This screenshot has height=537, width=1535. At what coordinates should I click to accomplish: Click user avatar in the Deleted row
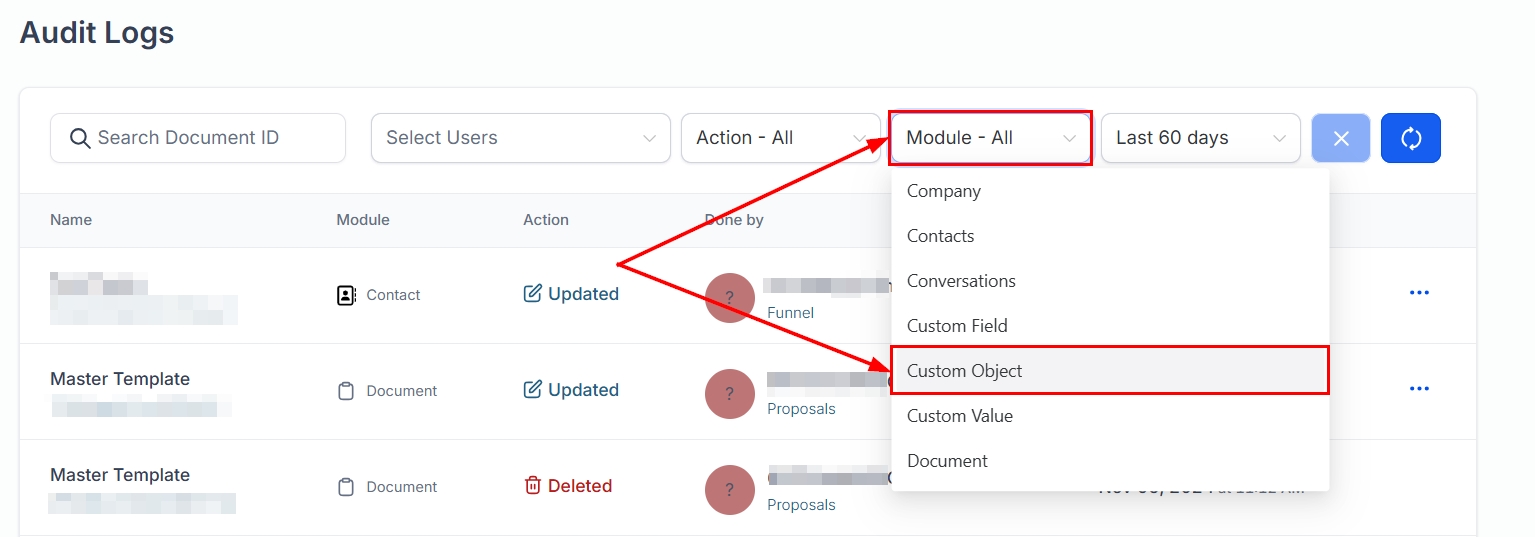[729, 489]
